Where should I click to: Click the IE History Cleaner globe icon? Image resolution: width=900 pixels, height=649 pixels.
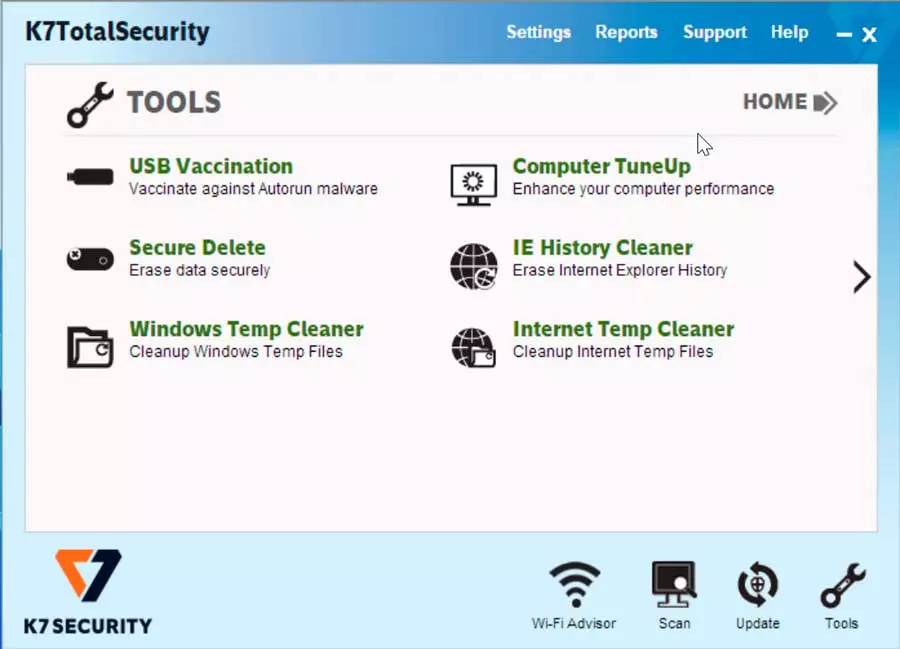[x=474, y=266]
